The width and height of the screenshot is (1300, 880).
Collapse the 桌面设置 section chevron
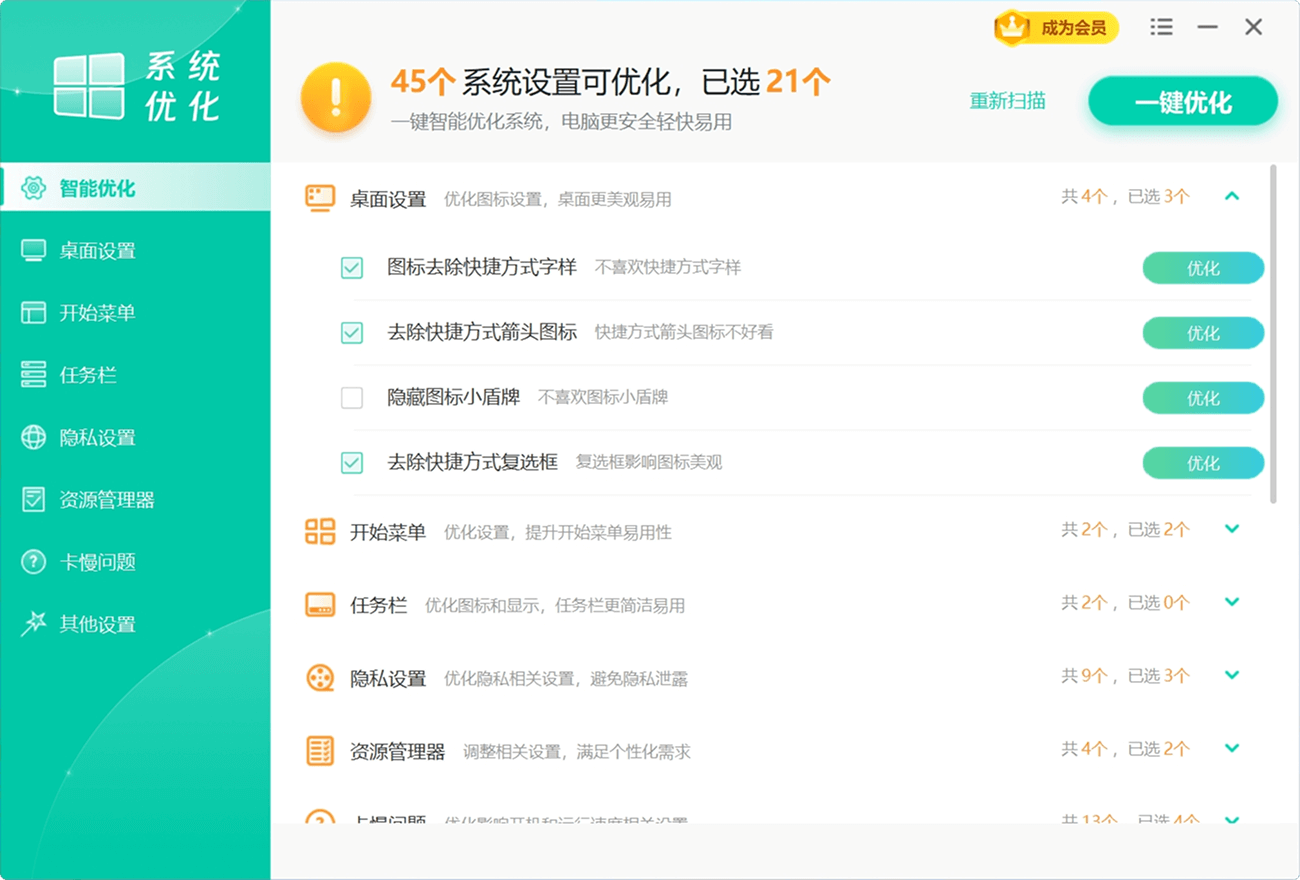[1232, 197]
